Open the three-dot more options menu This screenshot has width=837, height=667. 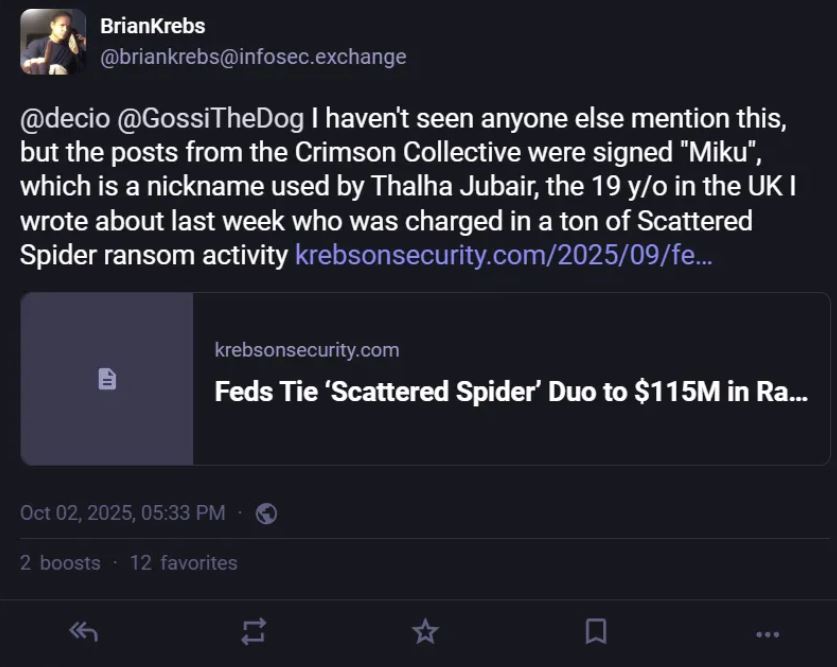point(767,633)
